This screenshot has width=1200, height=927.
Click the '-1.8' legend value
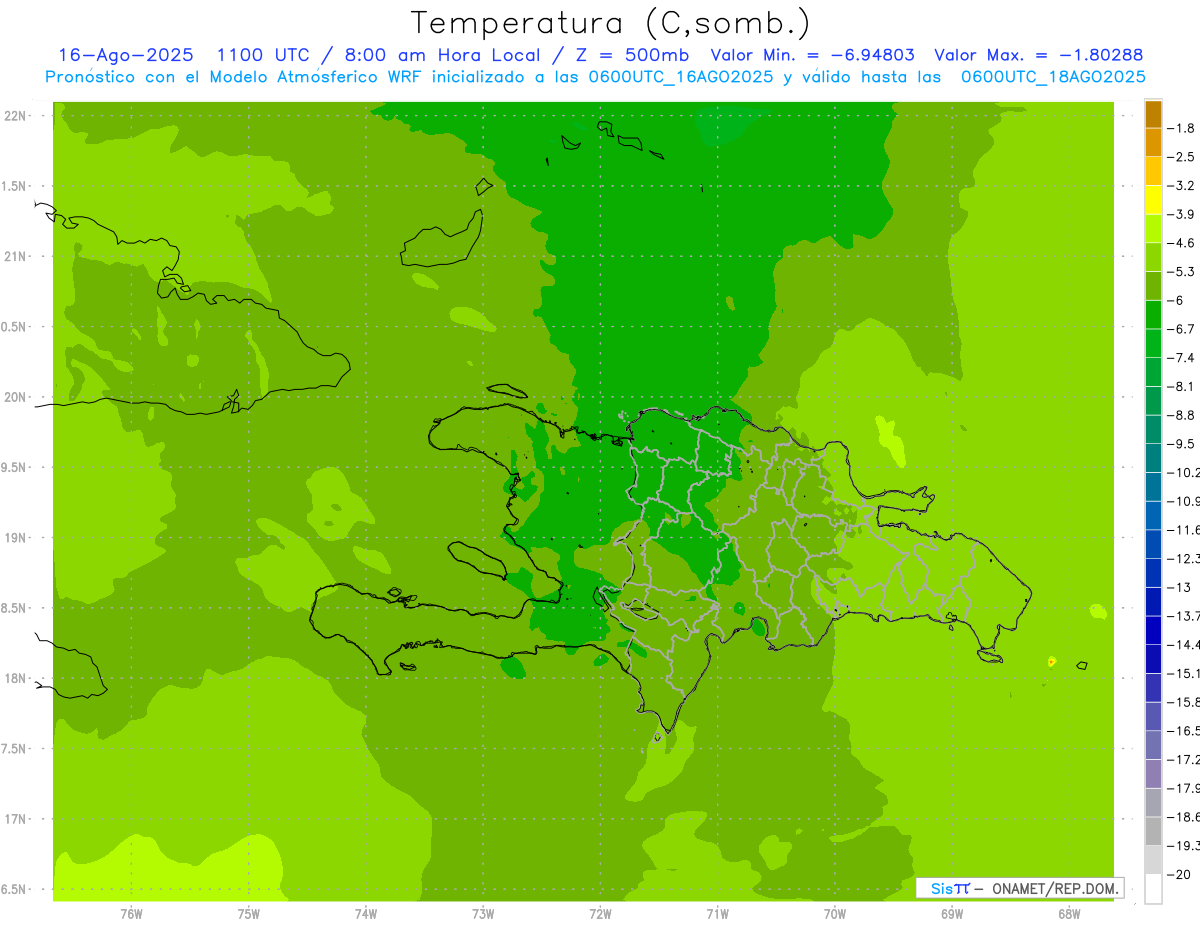tap(1181, 128)
